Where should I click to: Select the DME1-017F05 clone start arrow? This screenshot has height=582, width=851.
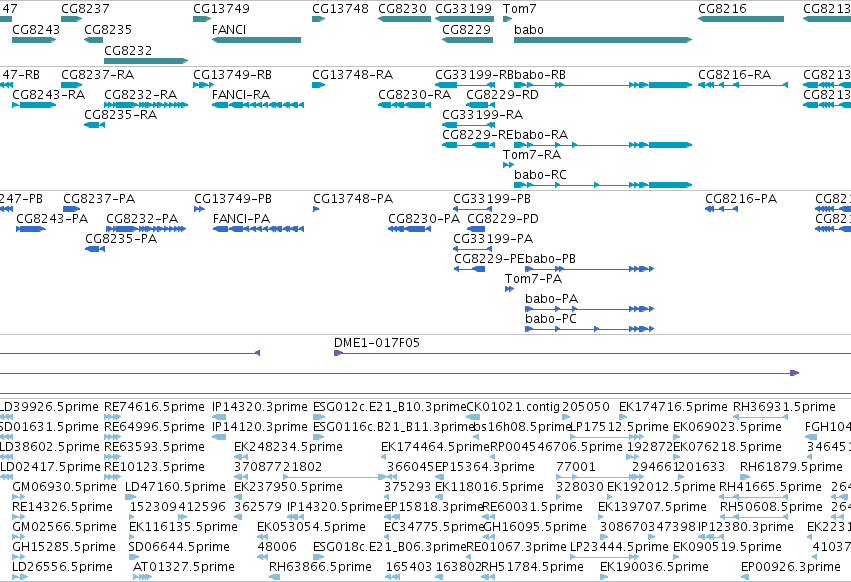[339, 353]
